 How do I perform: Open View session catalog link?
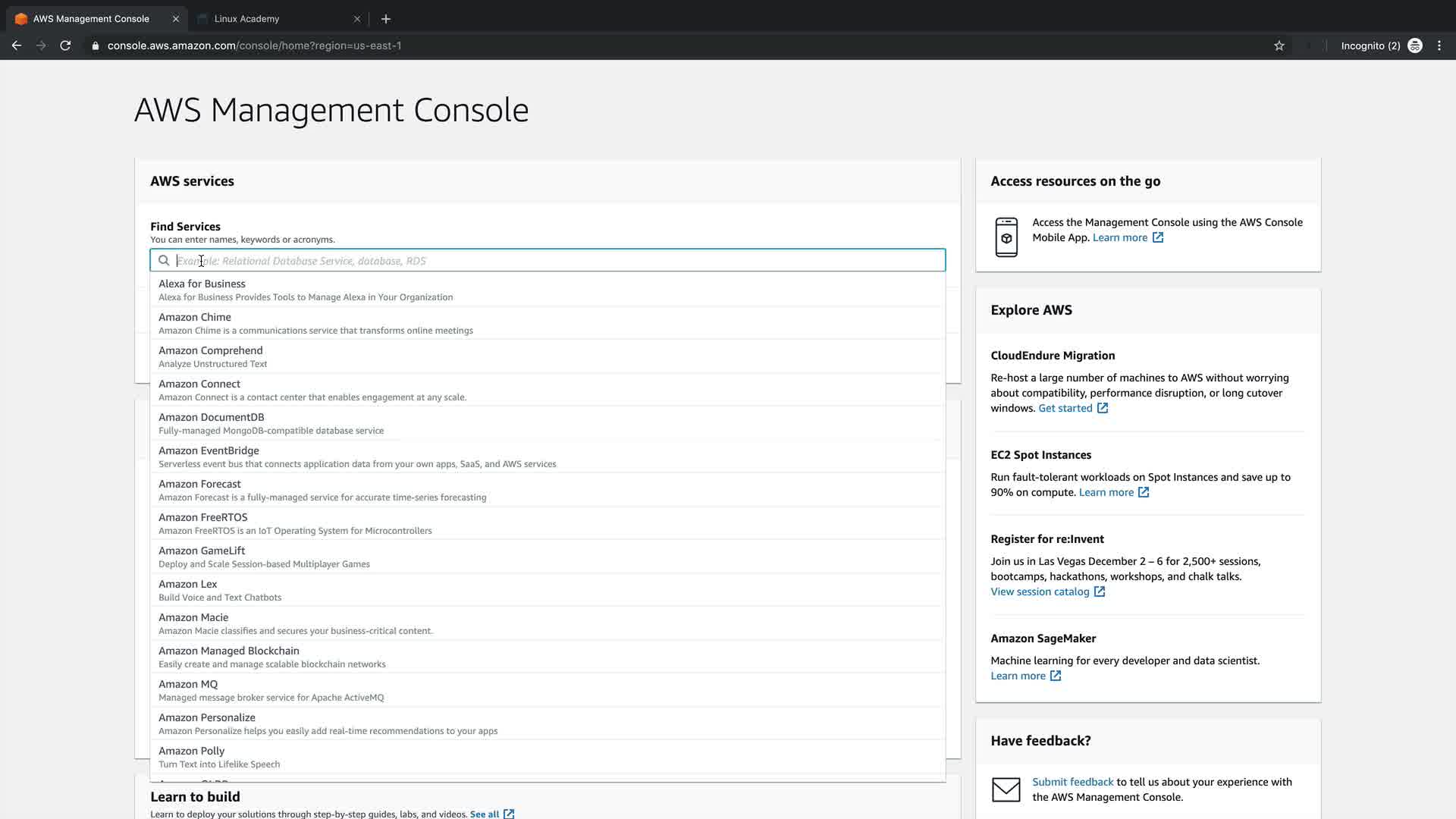click(x=1040, y=592)
